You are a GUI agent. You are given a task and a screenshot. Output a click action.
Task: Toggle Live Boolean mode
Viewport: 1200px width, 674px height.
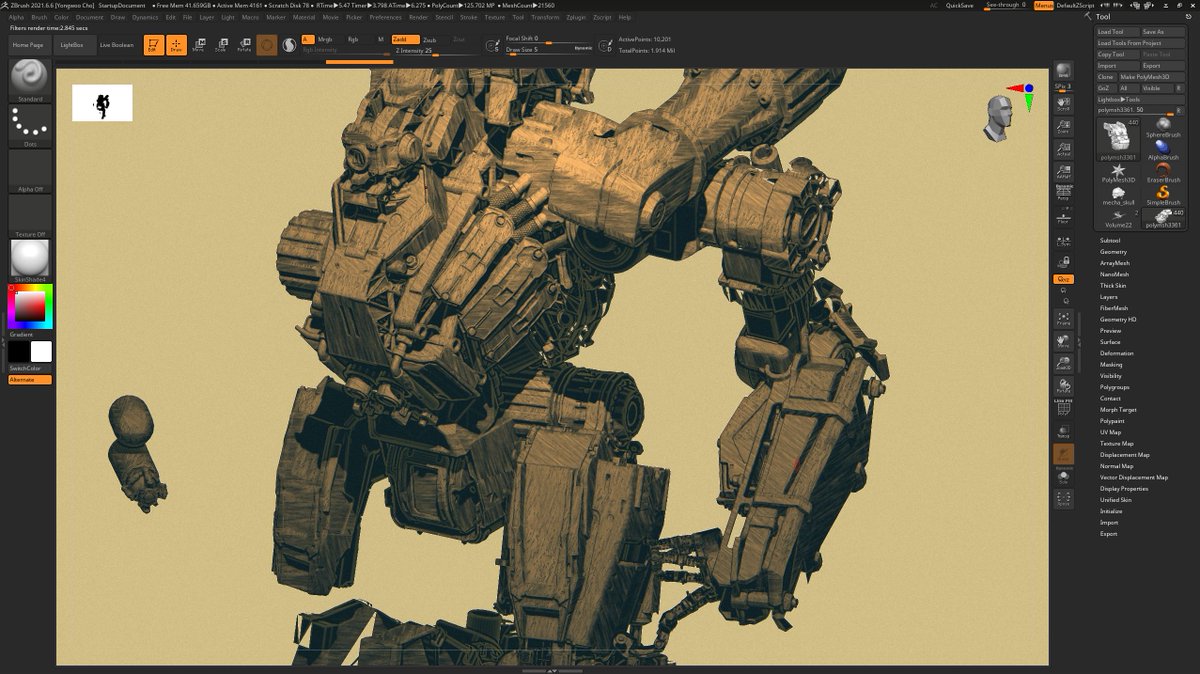117,45
